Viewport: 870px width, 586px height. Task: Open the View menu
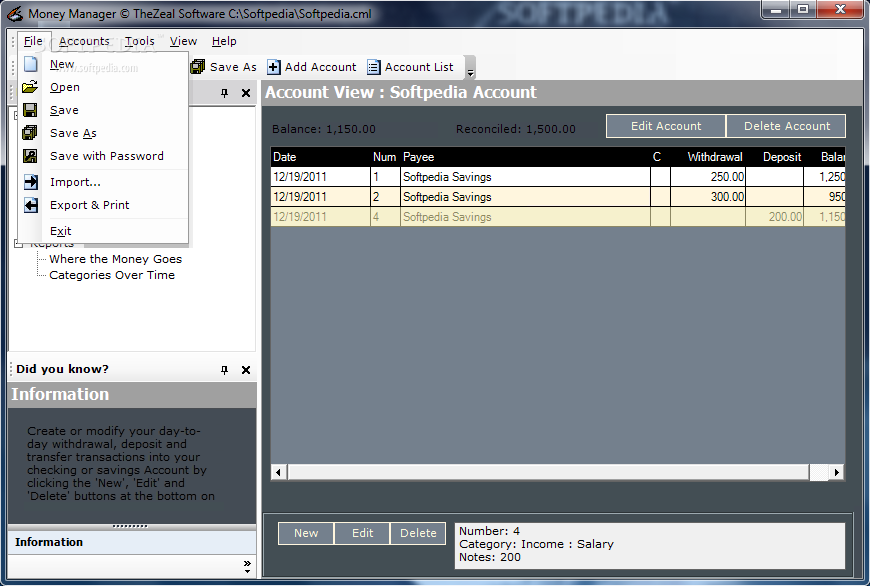coord(183,41)
